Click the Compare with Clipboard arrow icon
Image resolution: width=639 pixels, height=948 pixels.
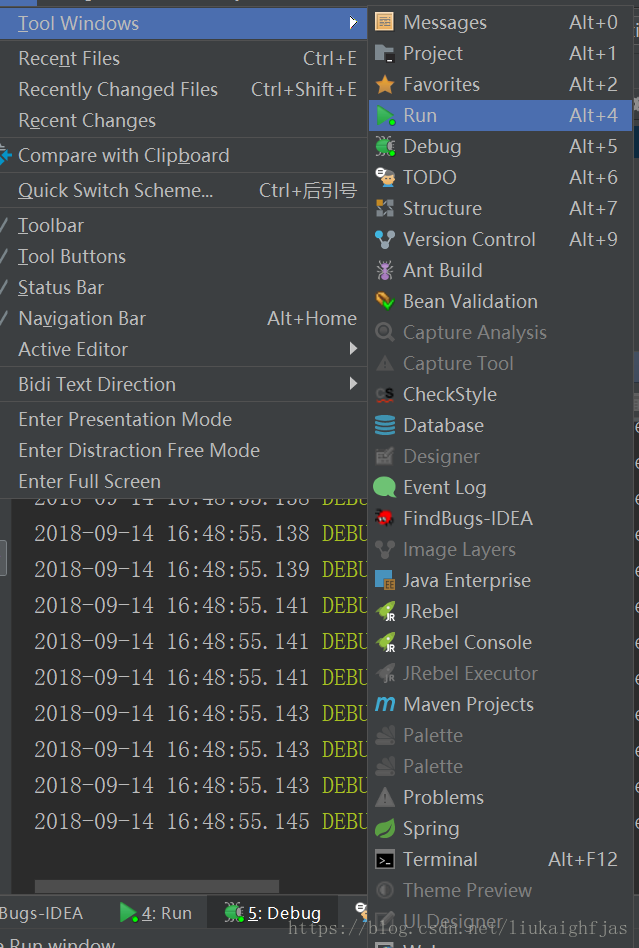point(5,155)
